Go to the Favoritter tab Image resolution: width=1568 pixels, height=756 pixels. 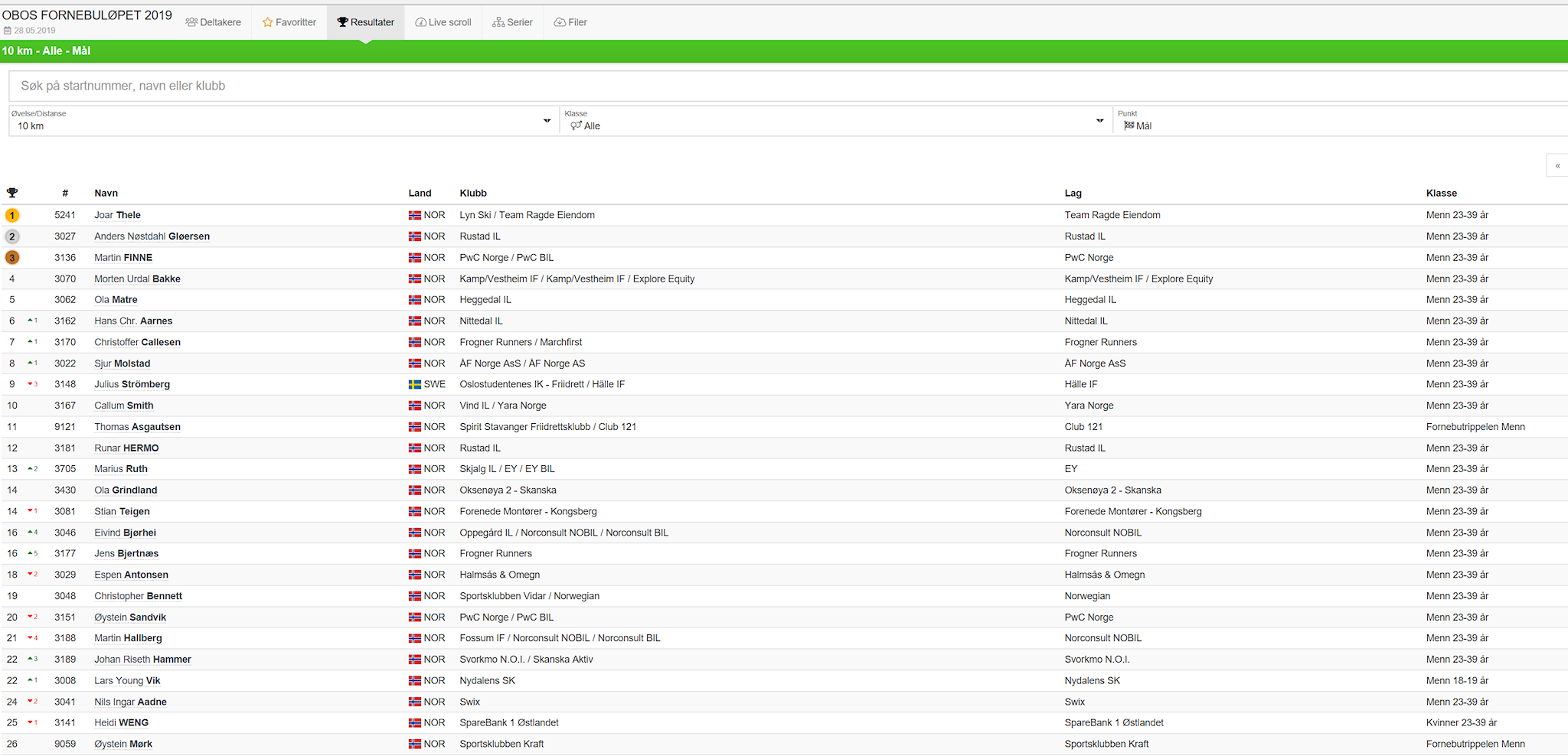click(x=289, y=22)
